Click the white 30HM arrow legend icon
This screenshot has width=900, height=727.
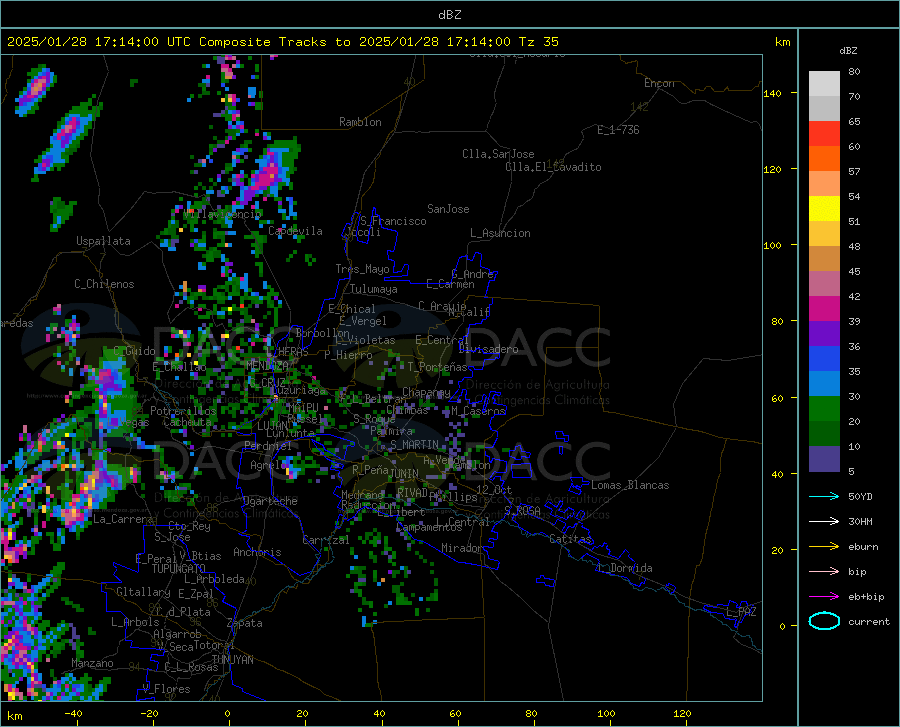[x=824, y=521]
